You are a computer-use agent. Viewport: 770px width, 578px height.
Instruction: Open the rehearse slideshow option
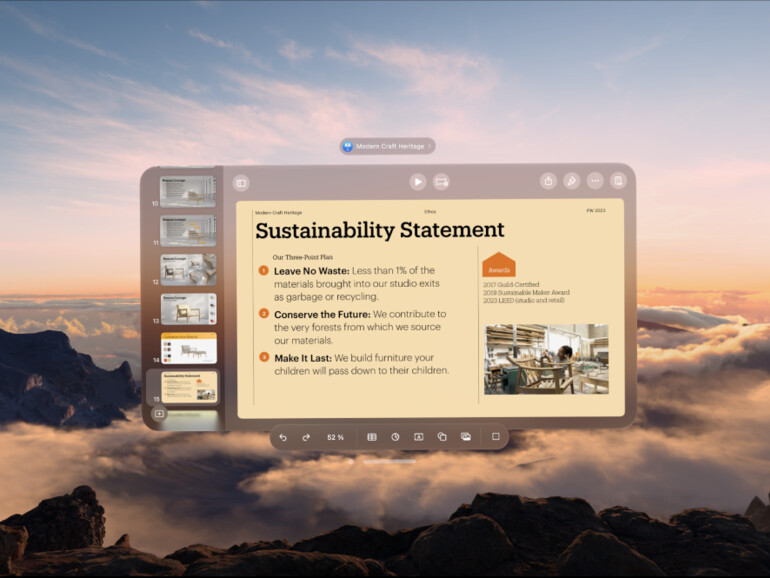(441, 182)
